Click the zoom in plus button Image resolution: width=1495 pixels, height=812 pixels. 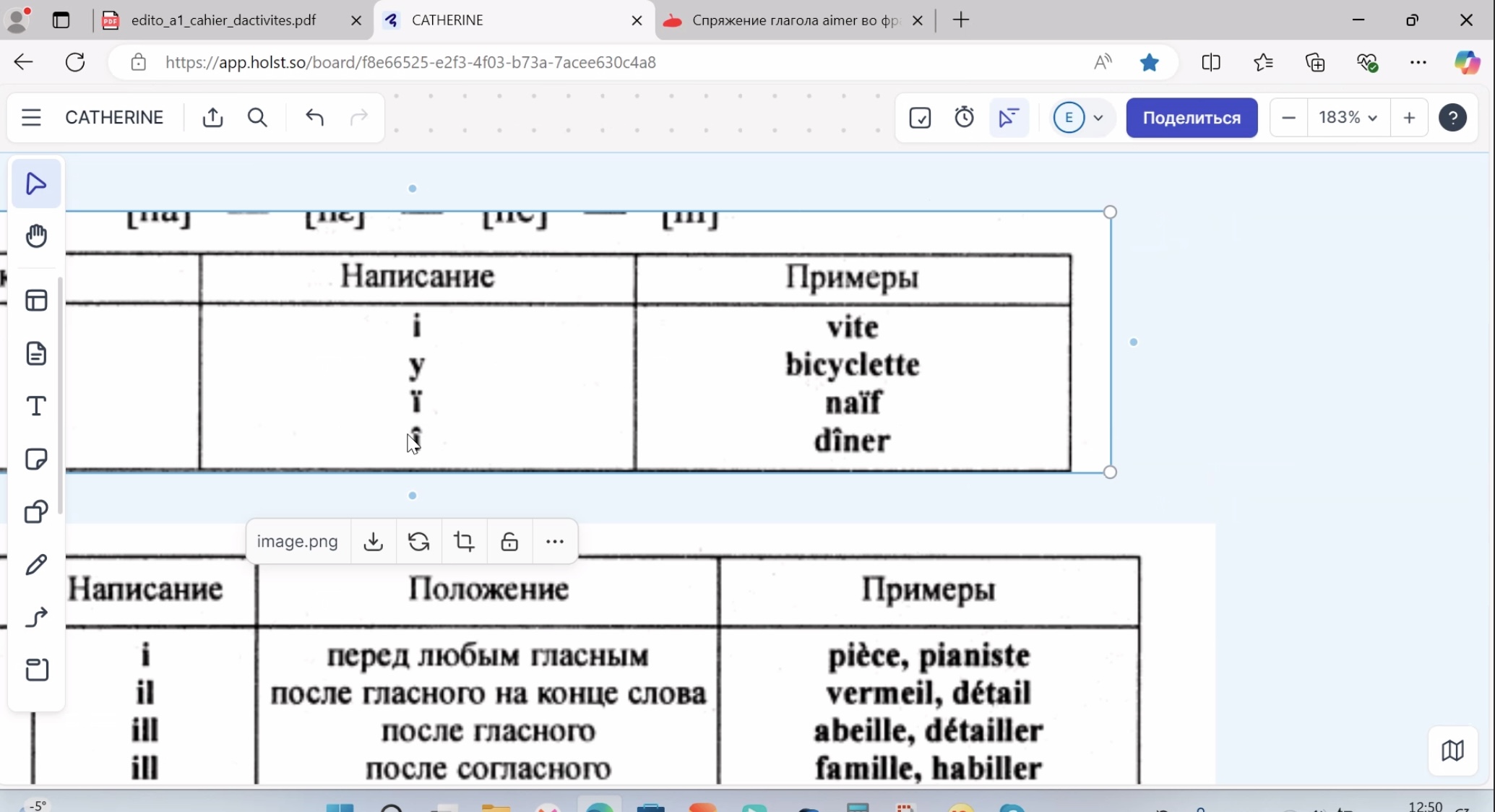(1409, 118)
